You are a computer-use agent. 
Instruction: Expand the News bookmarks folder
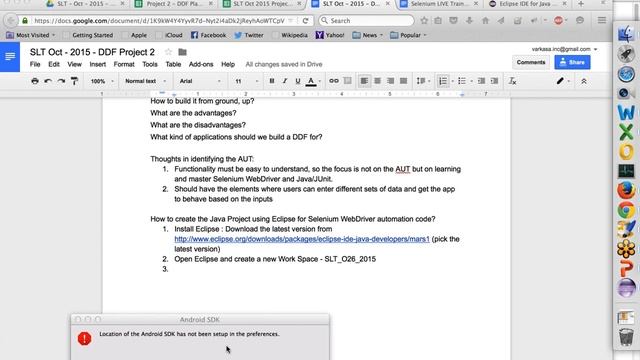[x=367, y=35]
